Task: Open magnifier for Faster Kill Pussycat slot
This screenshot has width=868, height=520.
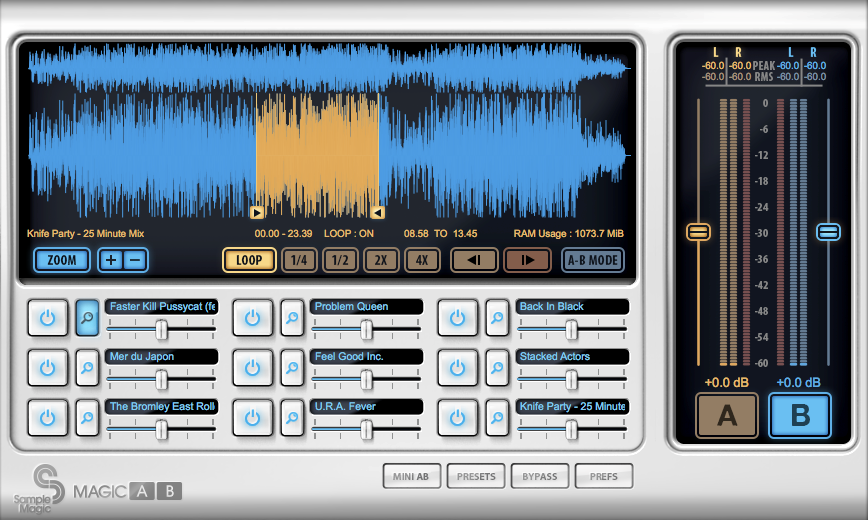Action: click(x=87, y=318)
